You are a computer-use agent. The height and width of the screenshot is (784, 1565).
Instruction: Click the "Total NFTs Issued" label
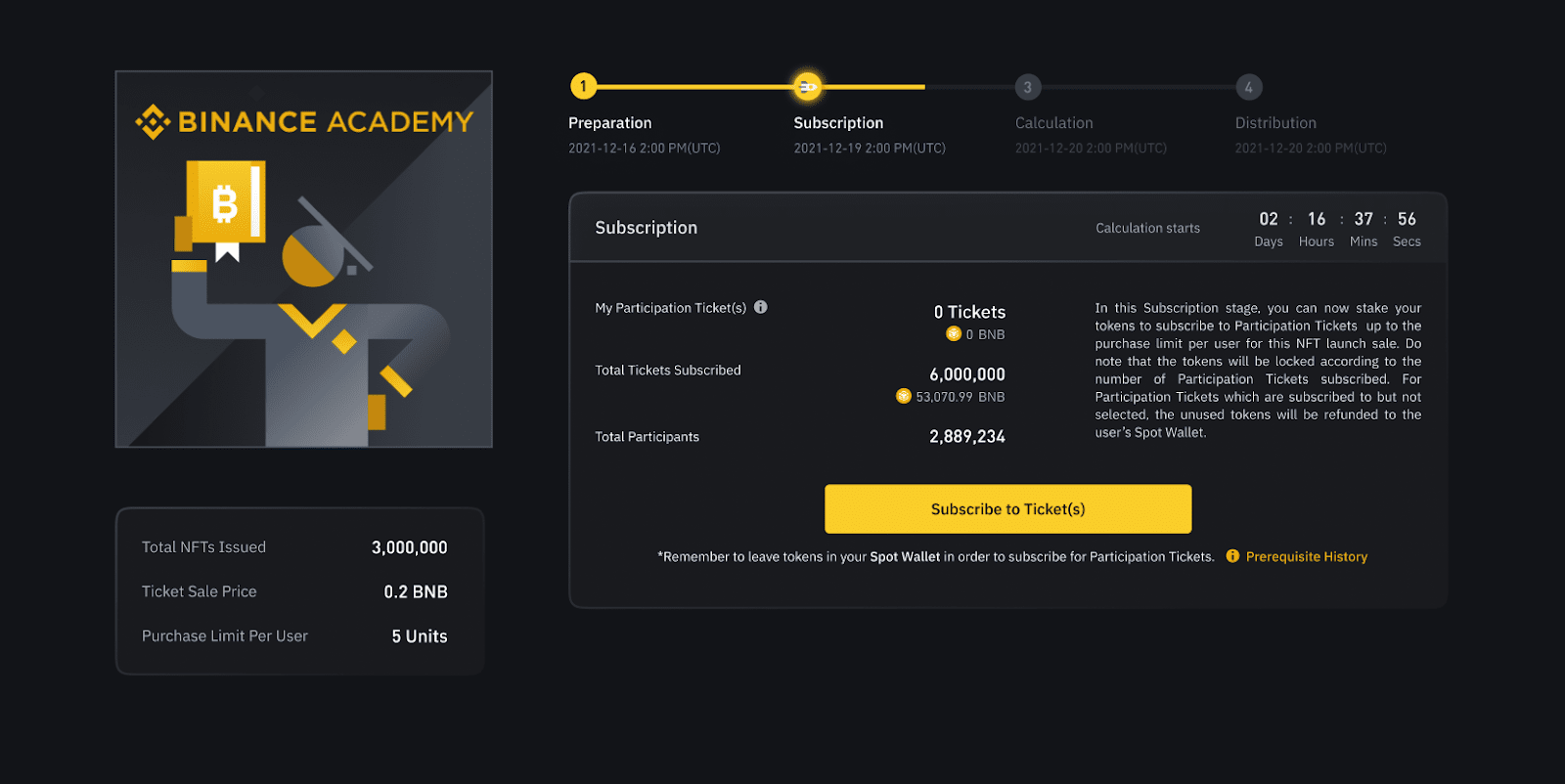pos(203,547)
